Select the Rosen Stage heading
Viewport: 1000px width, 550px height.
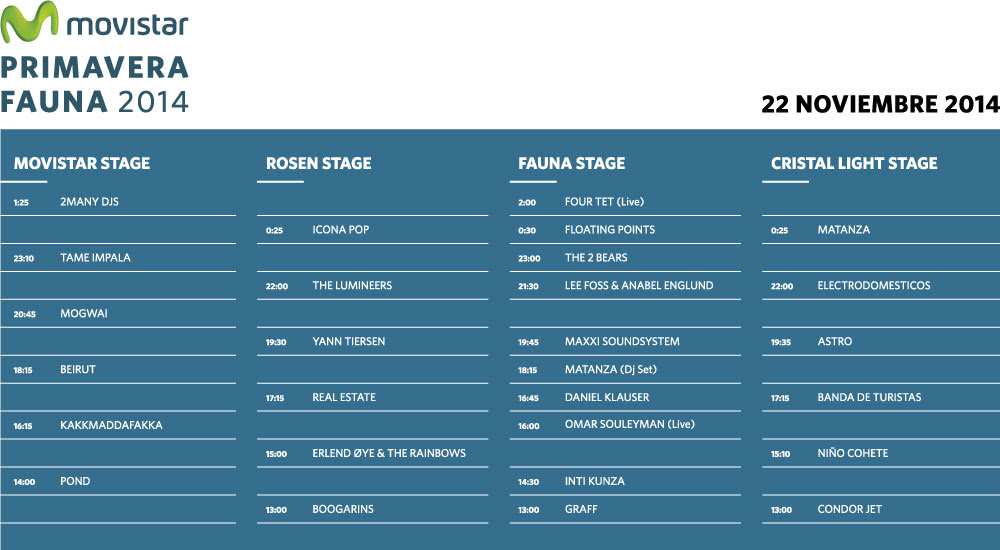[319, 163]
